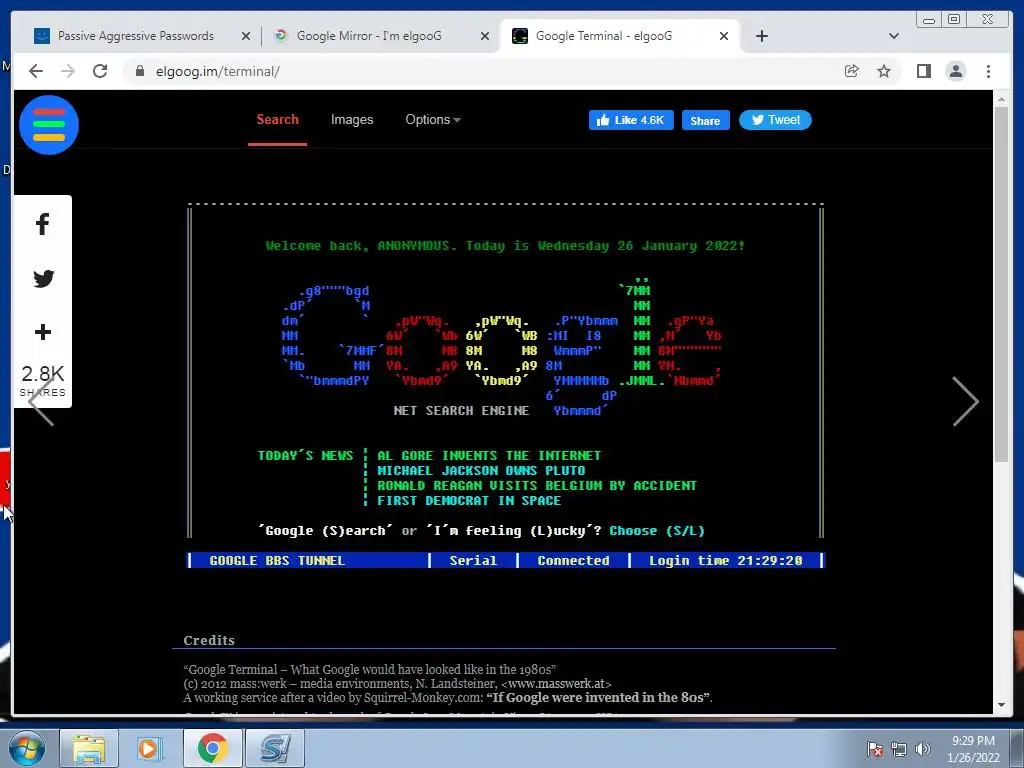Bookmark this page with the star

[884, 71]
